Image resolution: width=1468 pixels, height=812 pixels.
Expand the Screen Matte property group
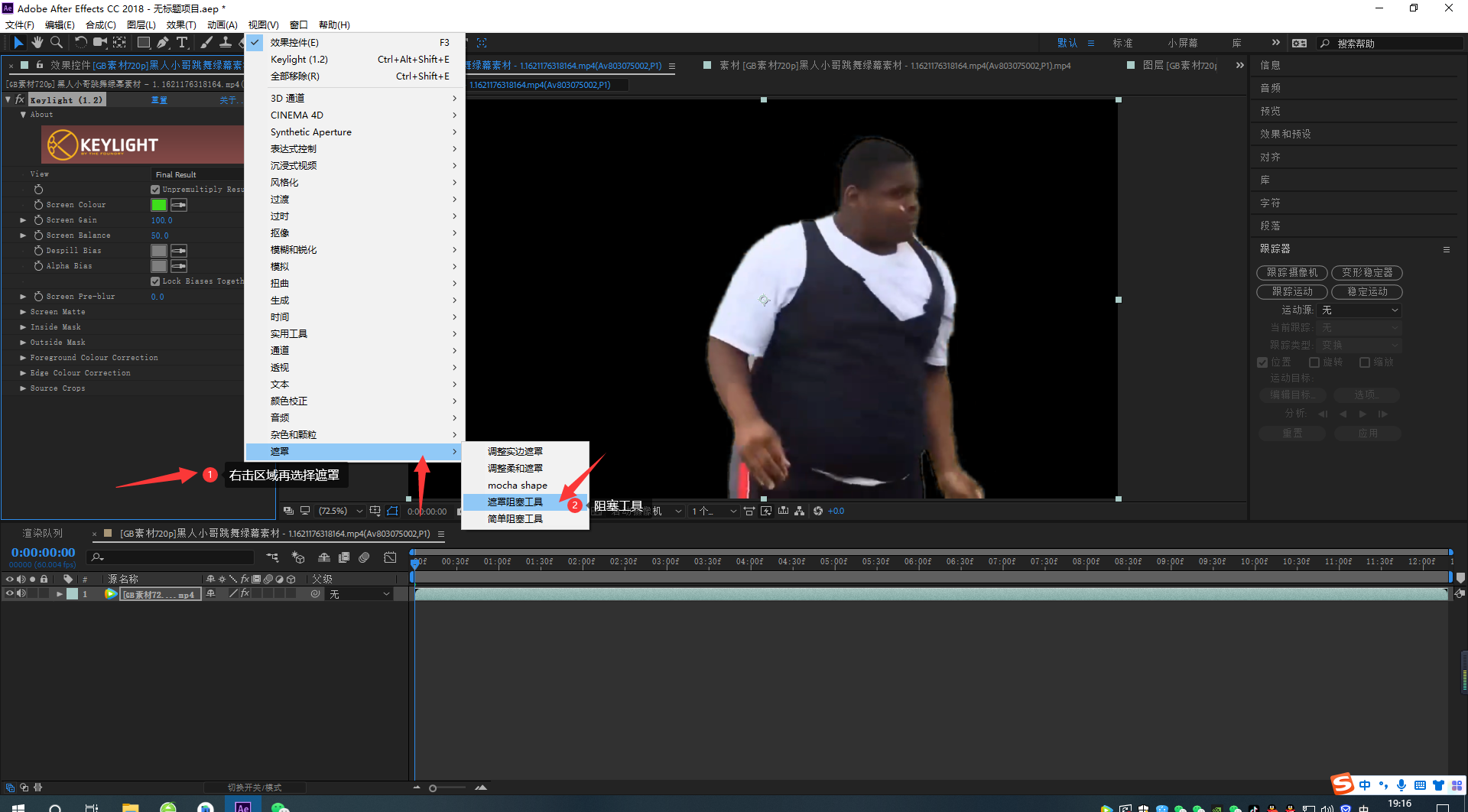click(x=23, y=312)
